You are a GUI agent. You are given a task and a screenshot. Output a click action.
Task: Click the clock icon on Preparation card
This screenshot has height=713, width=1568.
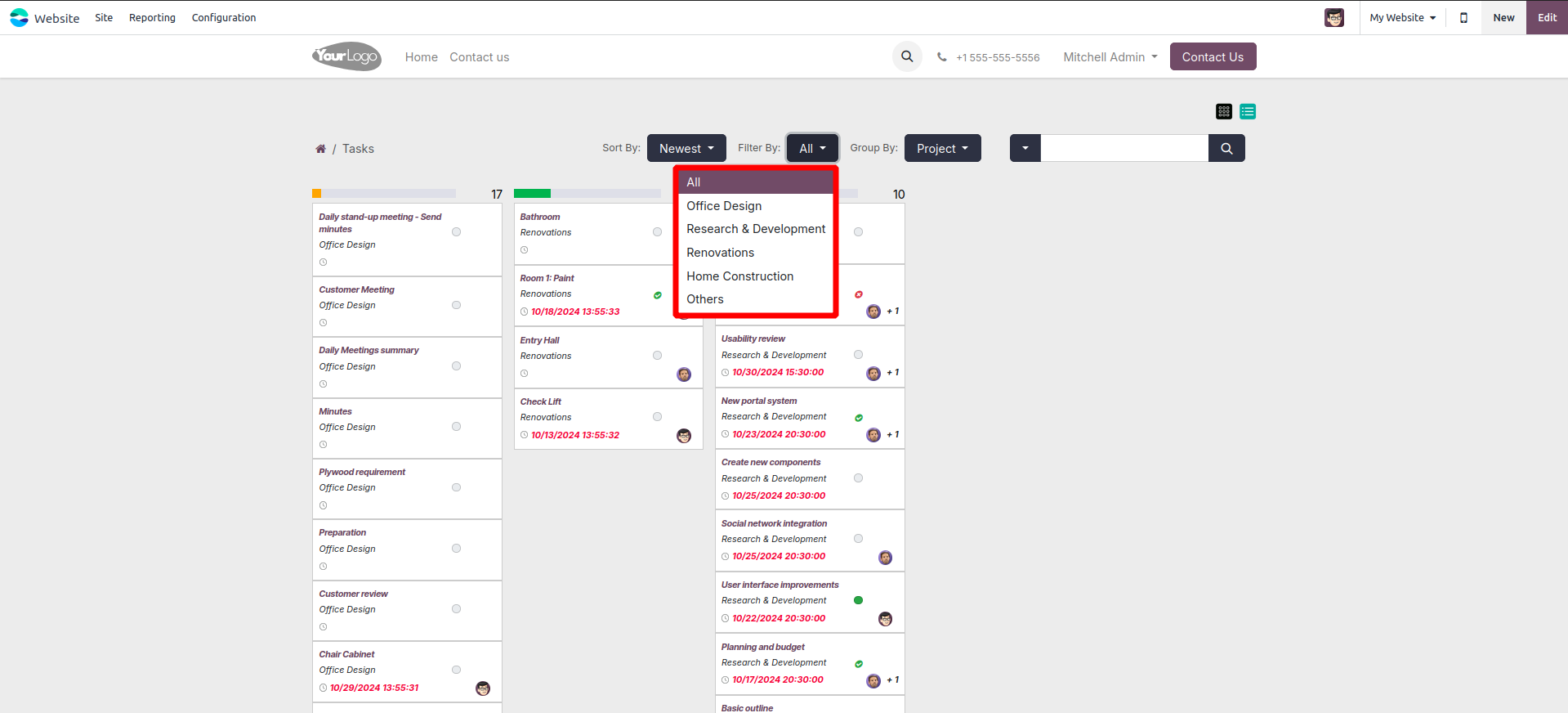pyautogui.click(x=324, y=567)
